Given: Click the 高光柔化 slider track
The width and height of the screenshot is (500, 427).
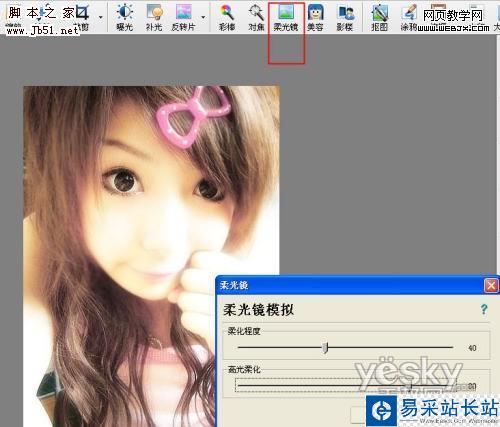Looking at the screenshot, I should 345,386.
